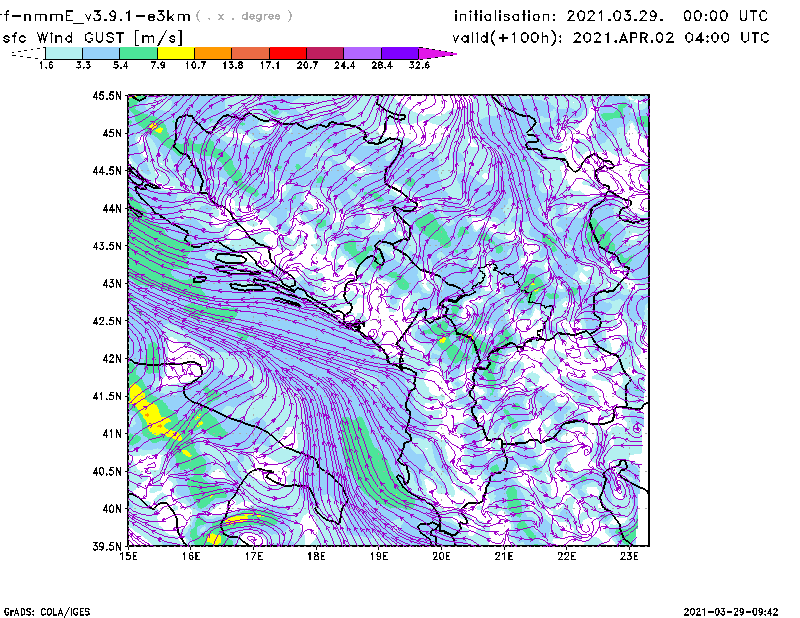
Task: Click the dashed white arrow at legend start
Action: pyautogui.click(x=28, y=53)
